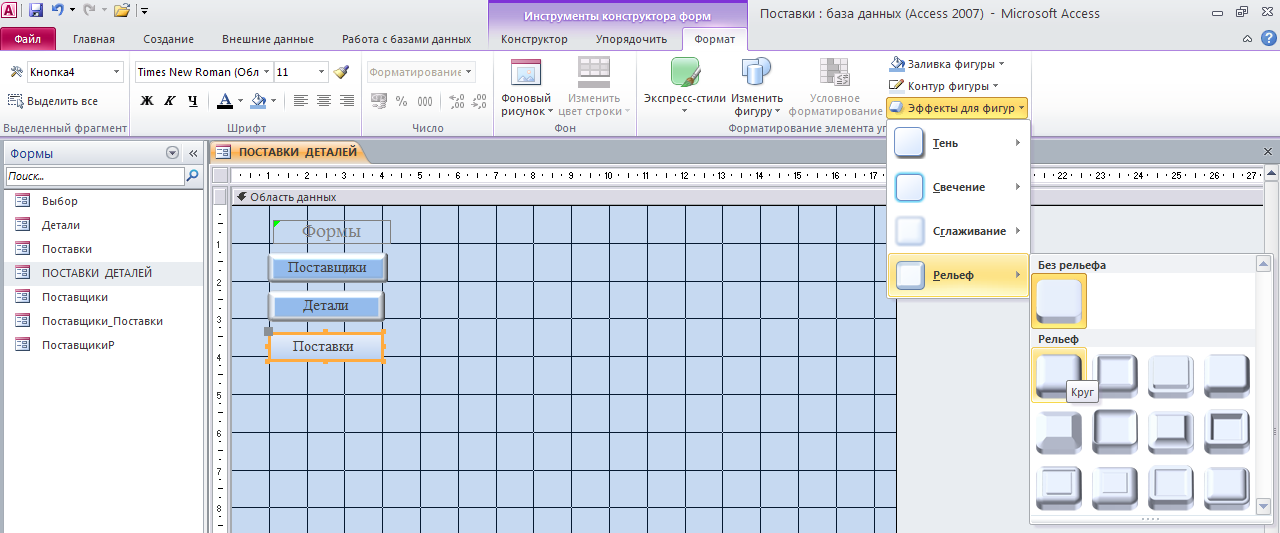Center the text alignment

pyautogui.click(x=323, y=101)
